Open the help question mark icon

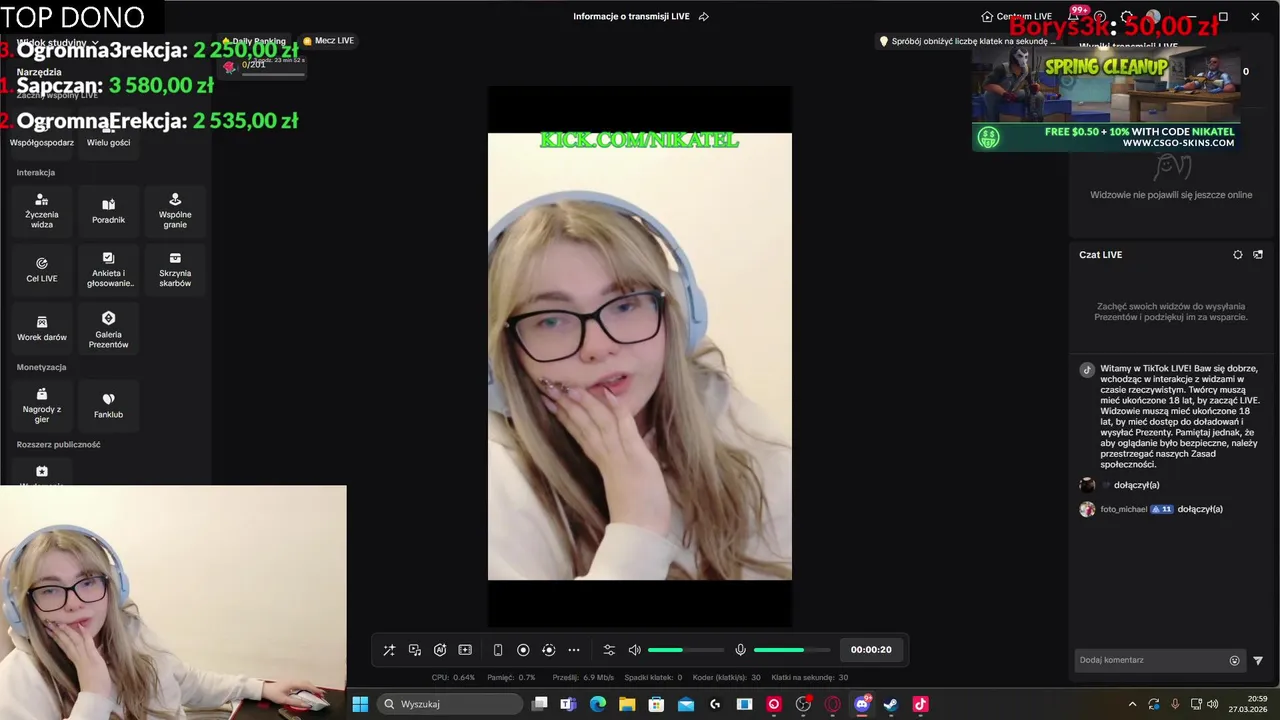pos(1100,17)
